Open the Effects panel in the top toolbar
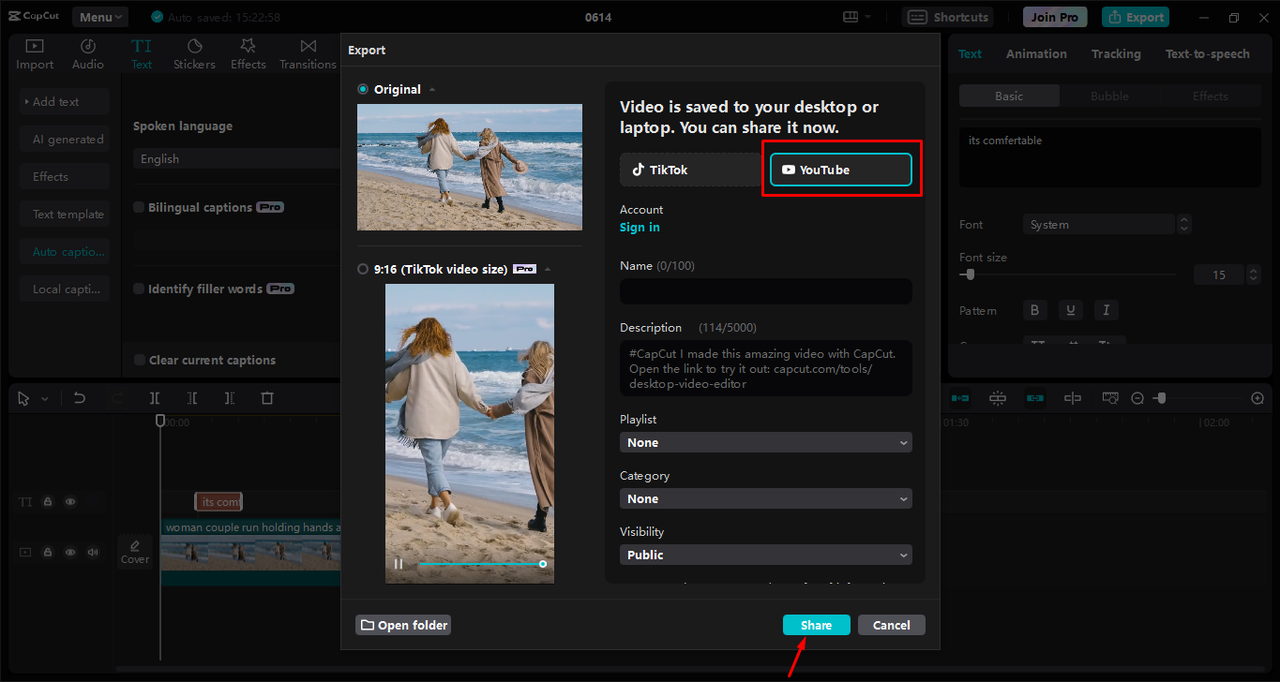The height and width of the screenshot is (682, 1280). 248,54
